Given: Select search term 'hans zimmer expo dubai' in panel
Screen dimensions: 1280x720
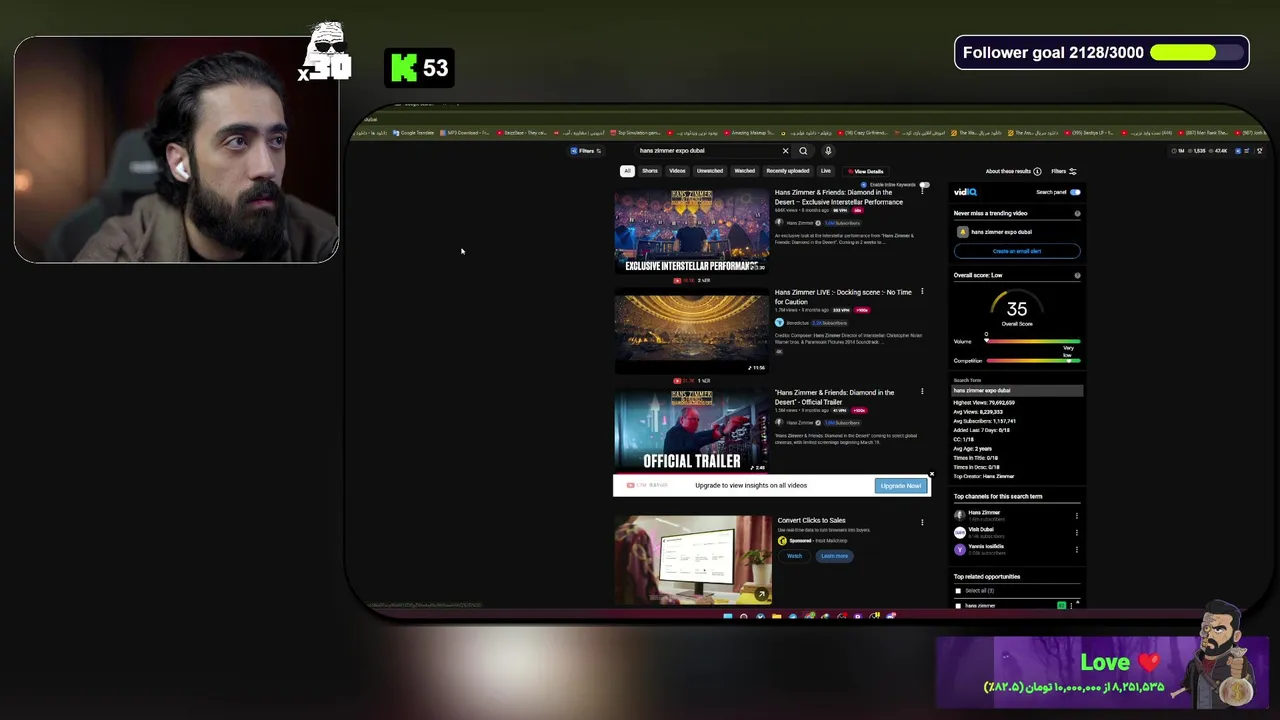Looking at the screenshot, I should [x=1017, y=391].
